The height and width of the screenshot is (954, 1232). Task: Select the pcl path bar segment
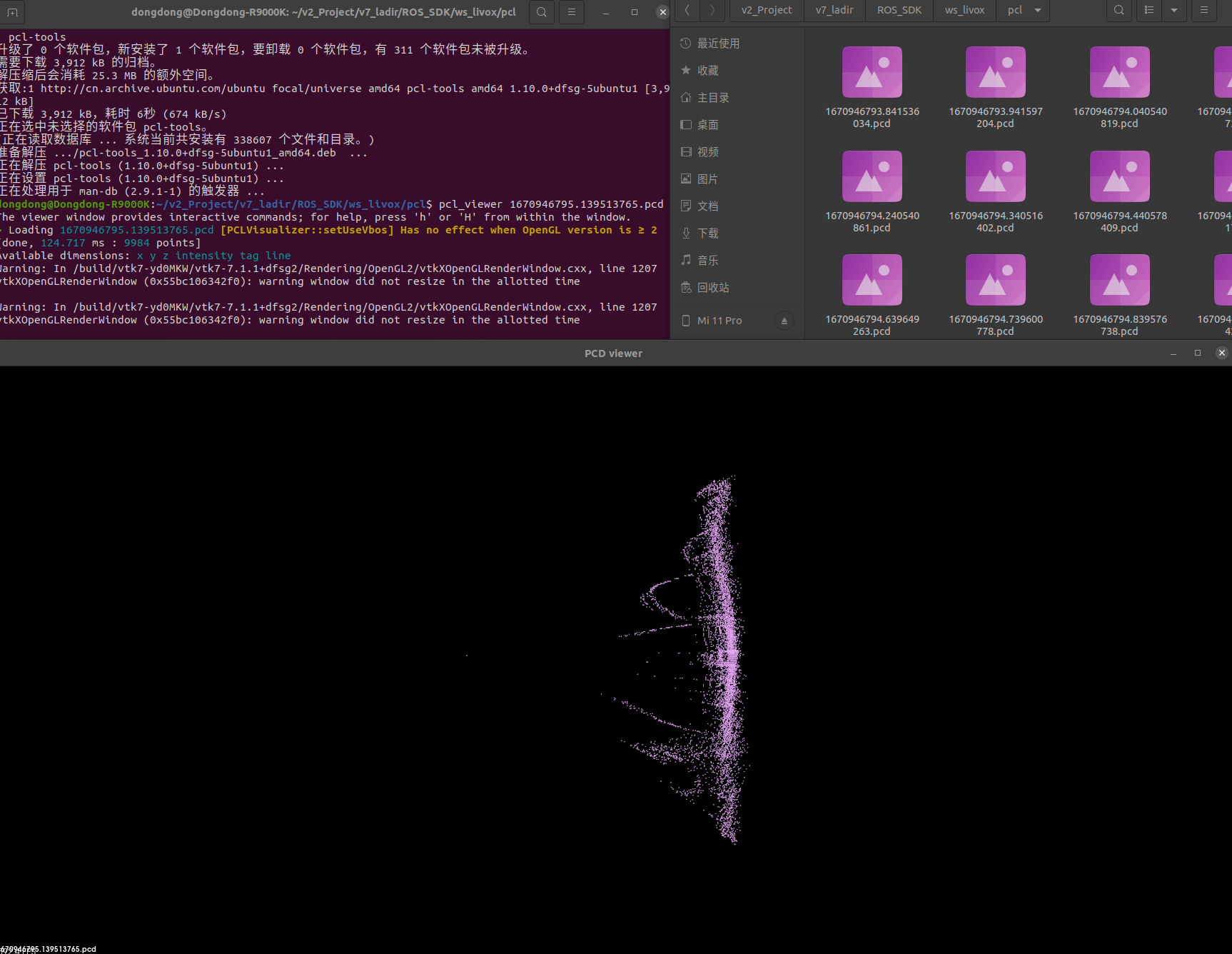[1015, 10]
